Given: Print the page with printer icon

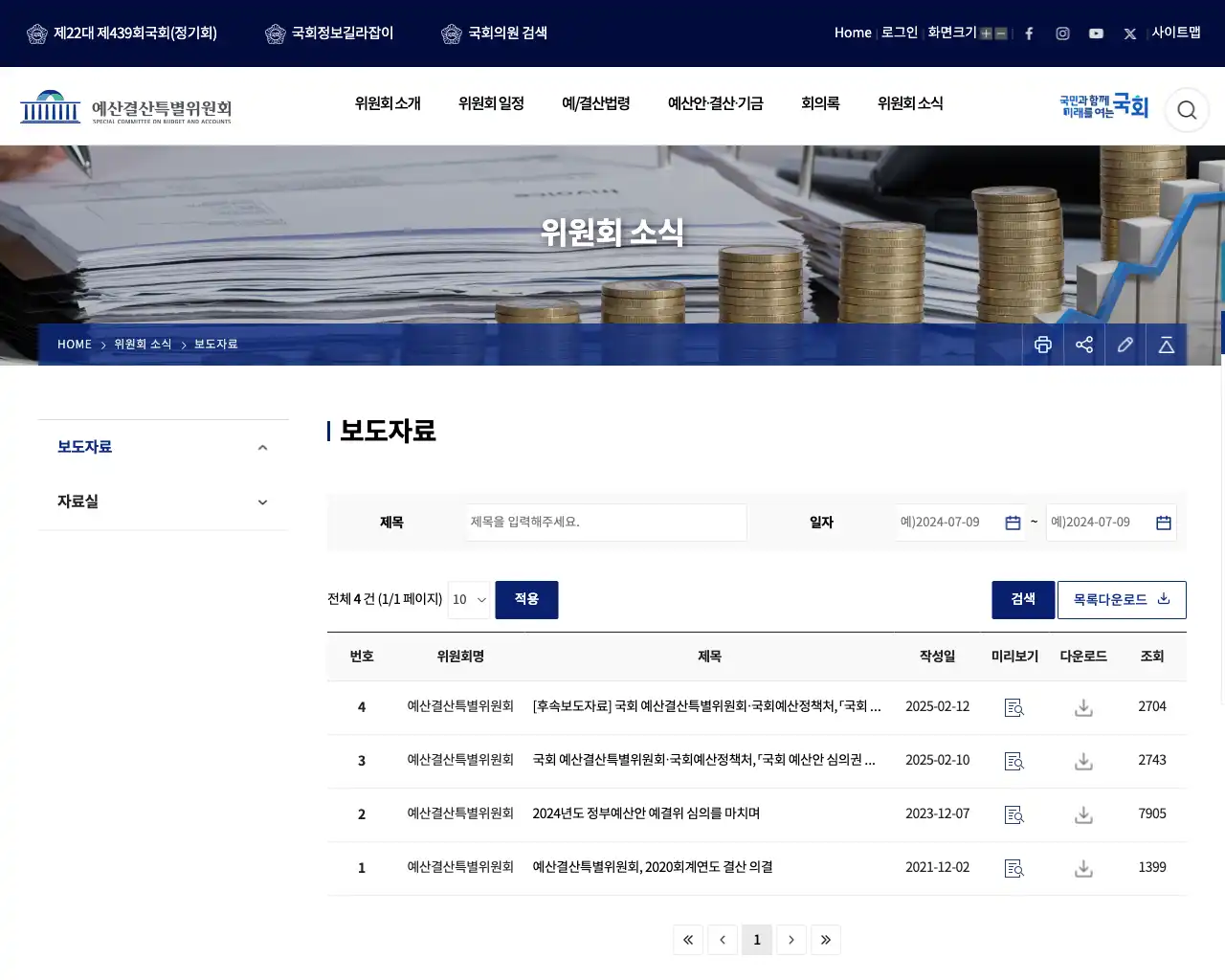Looking at the screenshot, I should click(x=1043, y=345).
